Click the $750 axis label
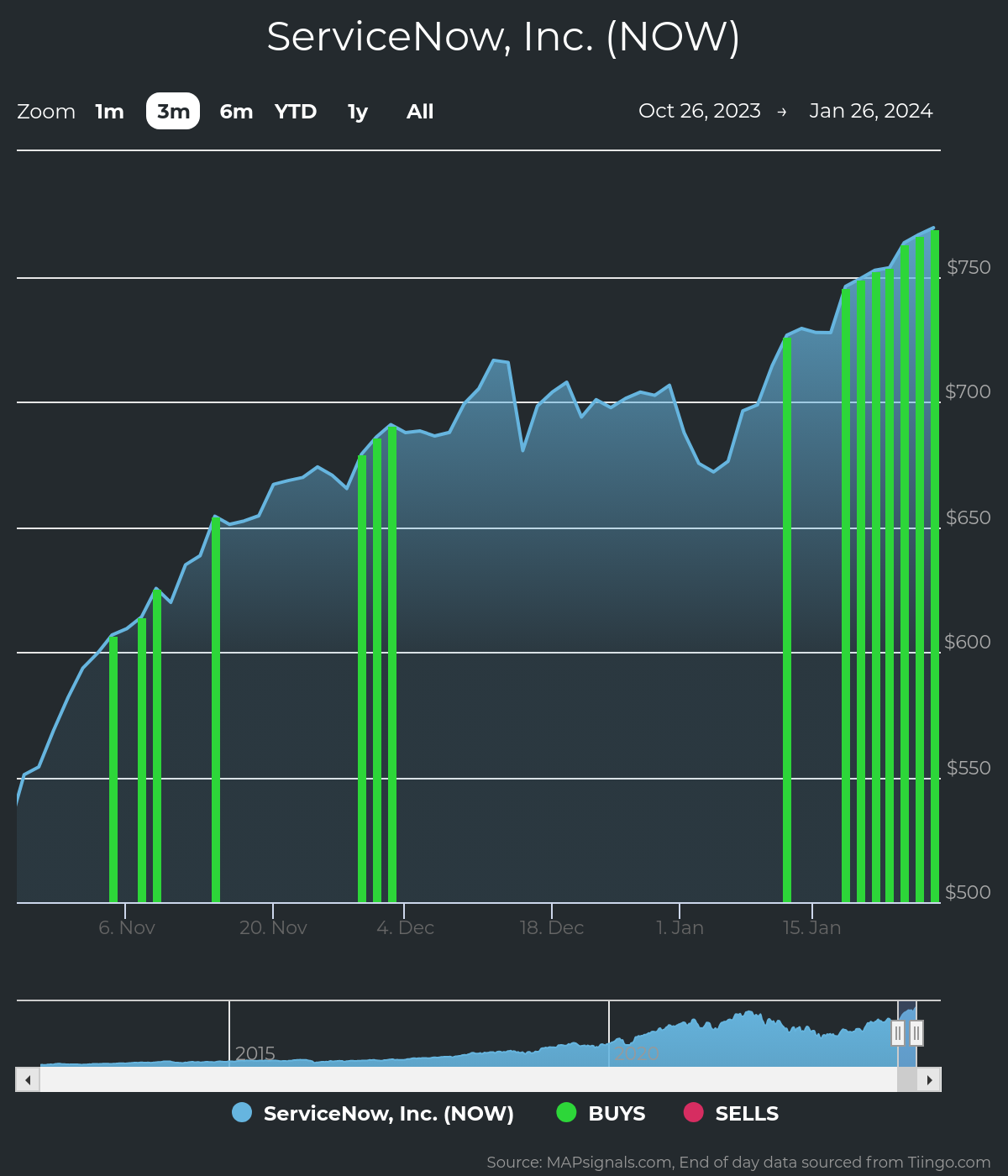The width and height of the screenshot is (1008, 1176). coord(969,267)
